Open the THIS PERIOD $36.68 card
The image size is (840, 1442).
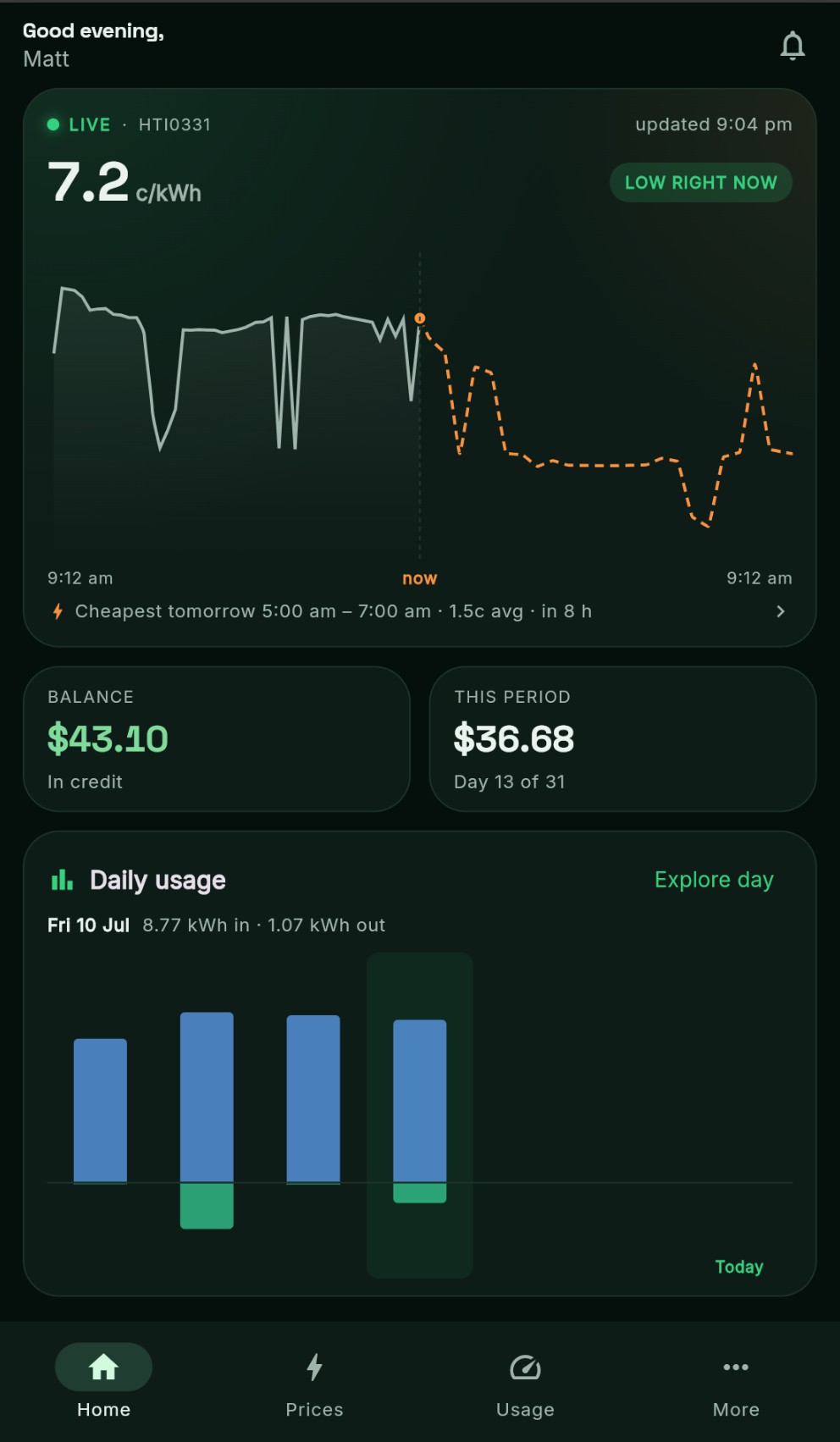tap(622, 738)
